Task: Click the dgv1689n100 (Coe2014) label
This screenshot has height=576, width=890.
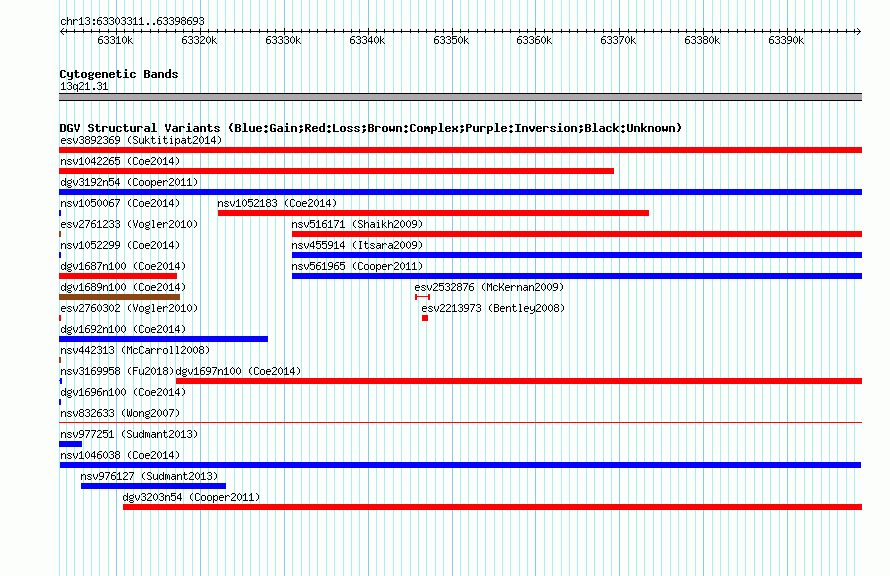Action: 123,287
